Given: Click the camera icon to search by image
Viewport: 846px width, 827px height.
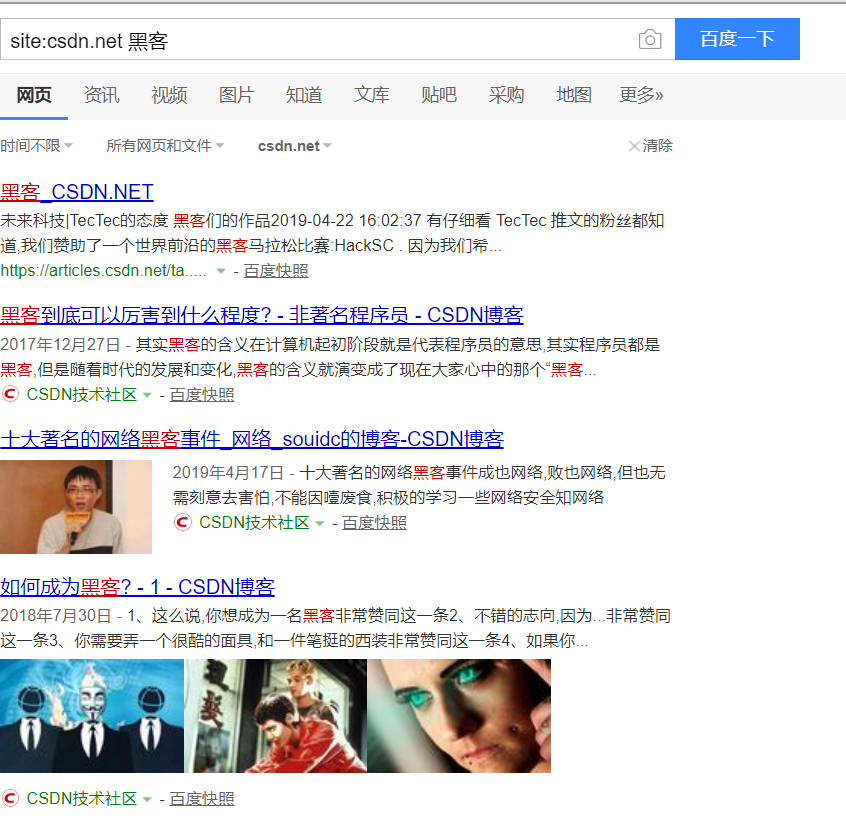Looking at the screenshot, I should click(650, 39).
